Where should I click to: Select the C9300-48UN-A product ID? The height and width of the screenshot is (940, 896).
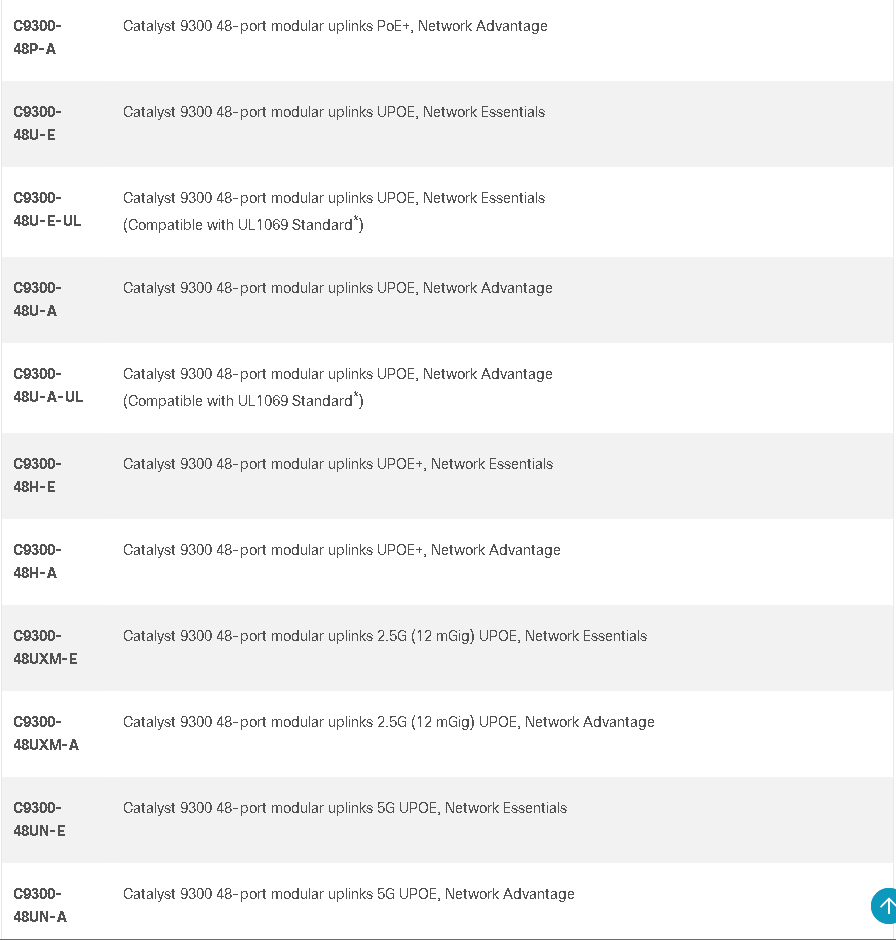coord(40,905)
